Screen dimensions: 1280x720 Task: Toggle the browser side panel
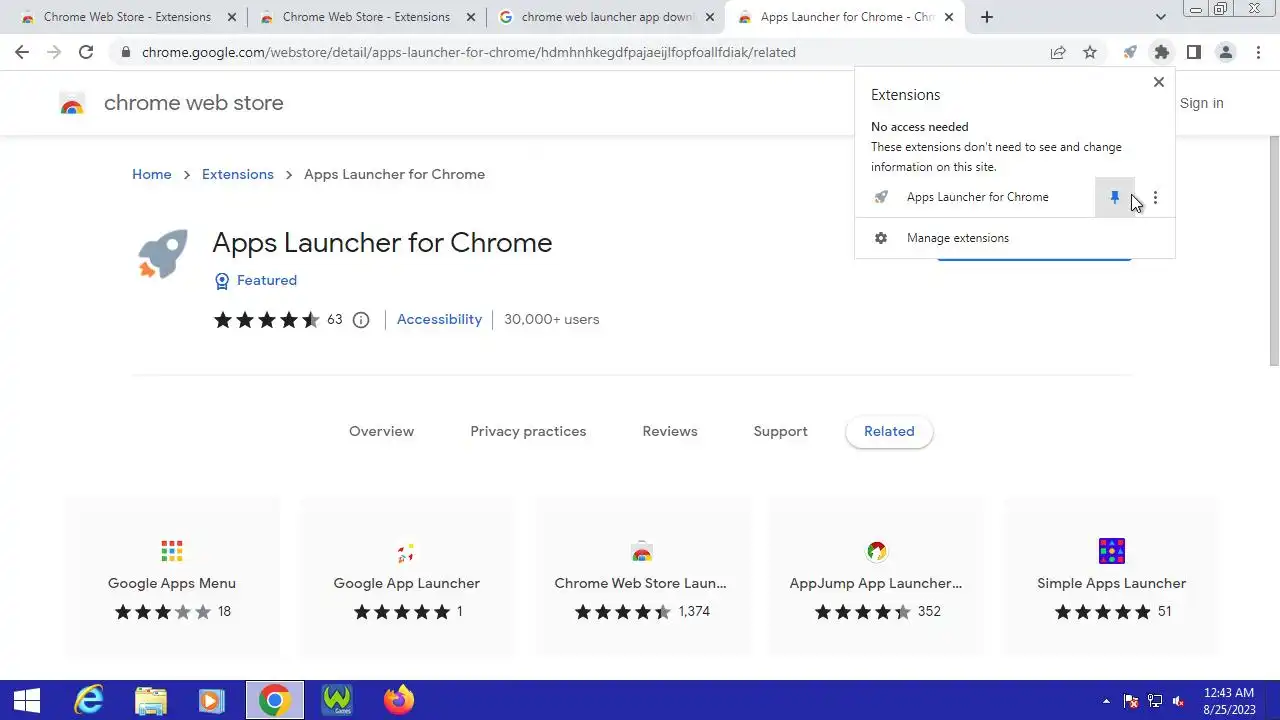pyautogui.click(x=1193, y=52)
